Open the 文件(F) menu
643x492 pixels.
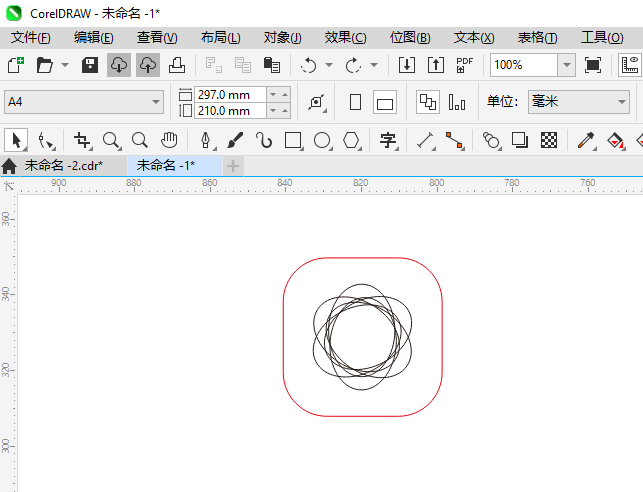[x=31, y=38]
